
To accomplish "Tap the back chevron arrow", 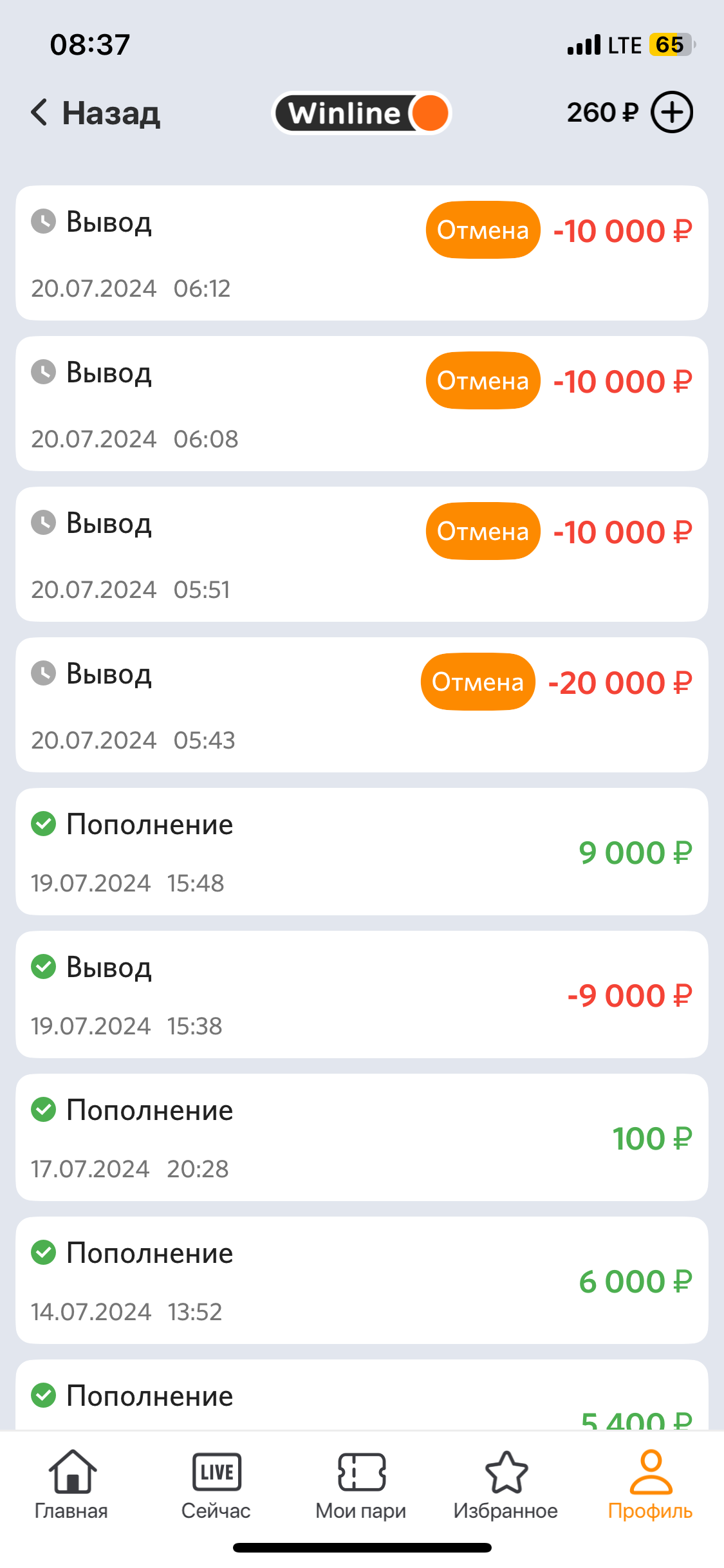I will (39, 113).
